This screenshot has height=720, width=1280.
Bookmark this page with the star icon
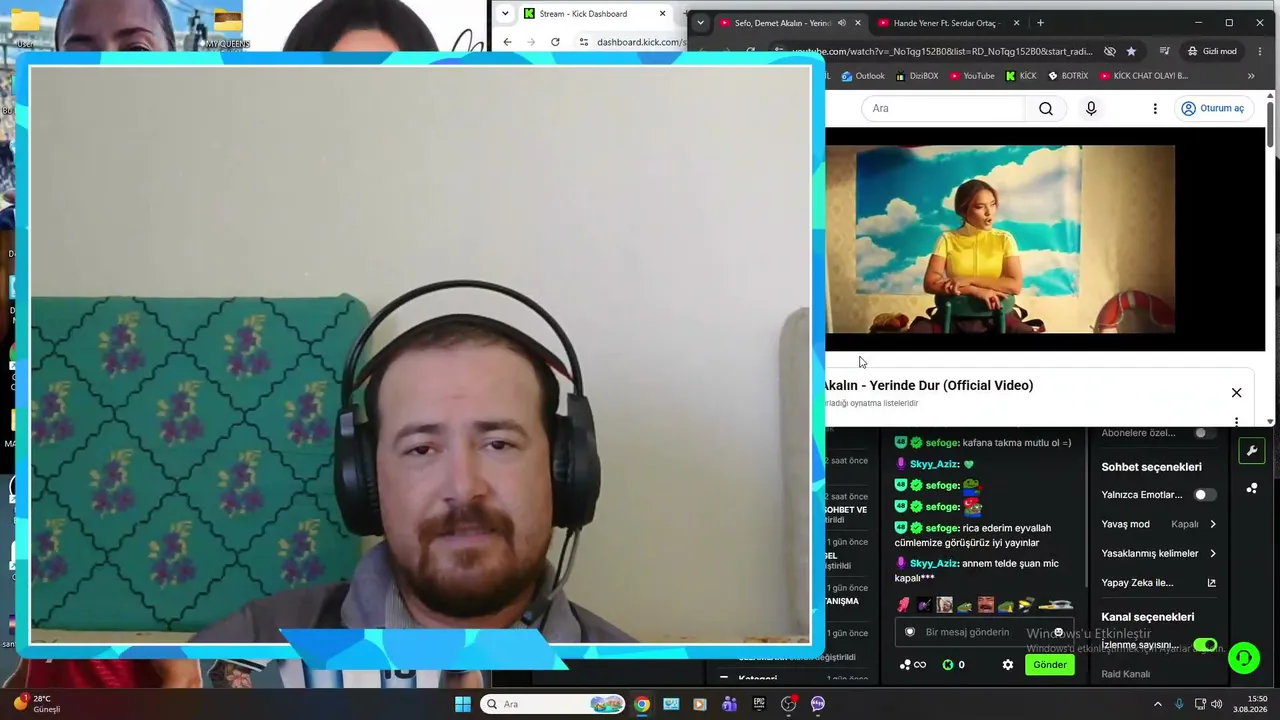(1131, 51)
